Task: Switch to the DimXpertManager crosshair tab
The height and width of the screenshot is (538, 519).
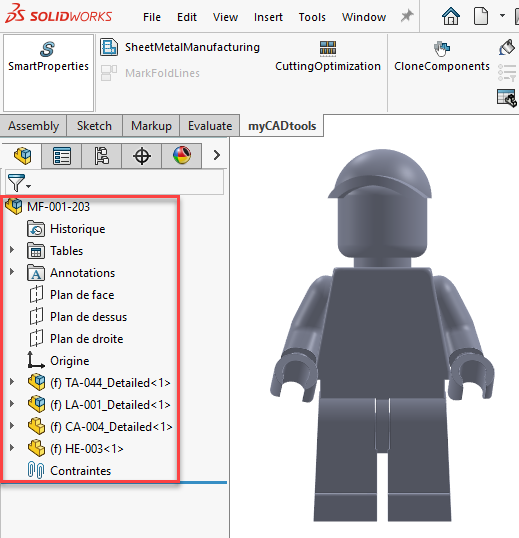Action: [142, 156]
